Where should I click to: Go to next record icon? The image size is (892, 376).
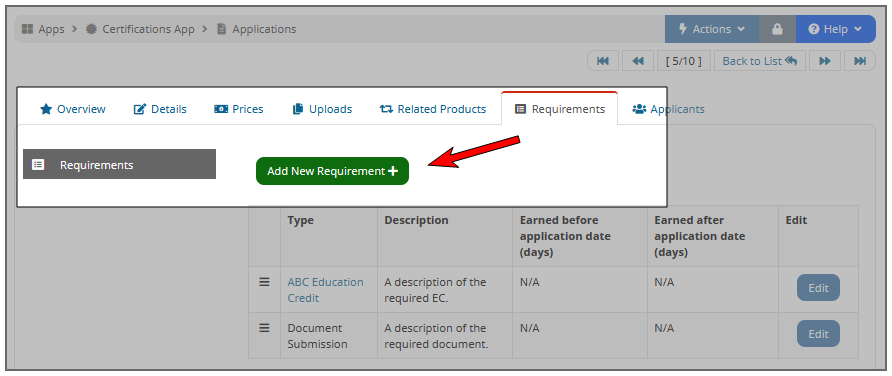click(x=825, y=61)
